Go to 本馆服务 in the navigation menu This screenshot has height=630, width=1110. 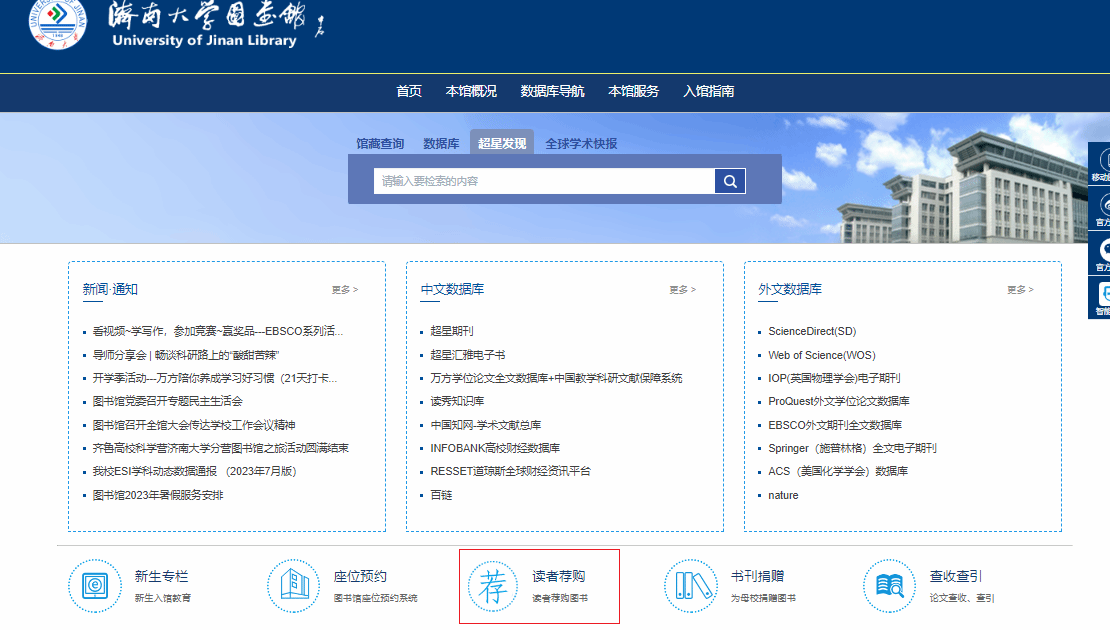tap(633, 91)
